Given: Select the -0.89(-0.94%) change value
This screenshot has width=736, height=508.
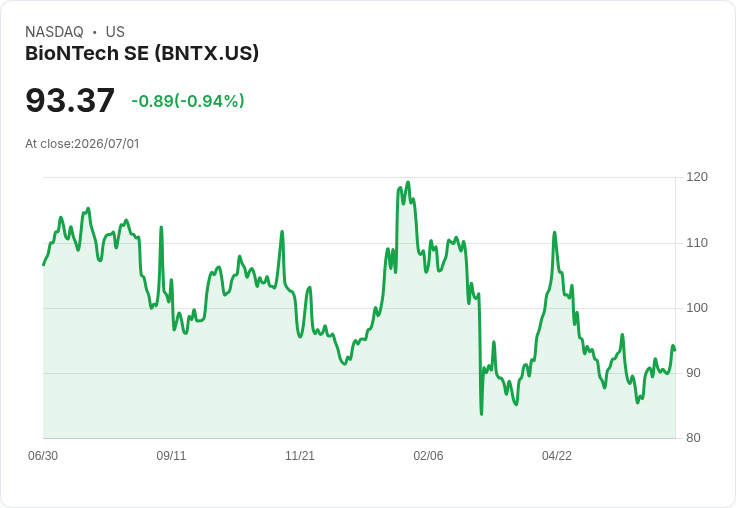Looking at the screenshot, I should coord(188,101).
